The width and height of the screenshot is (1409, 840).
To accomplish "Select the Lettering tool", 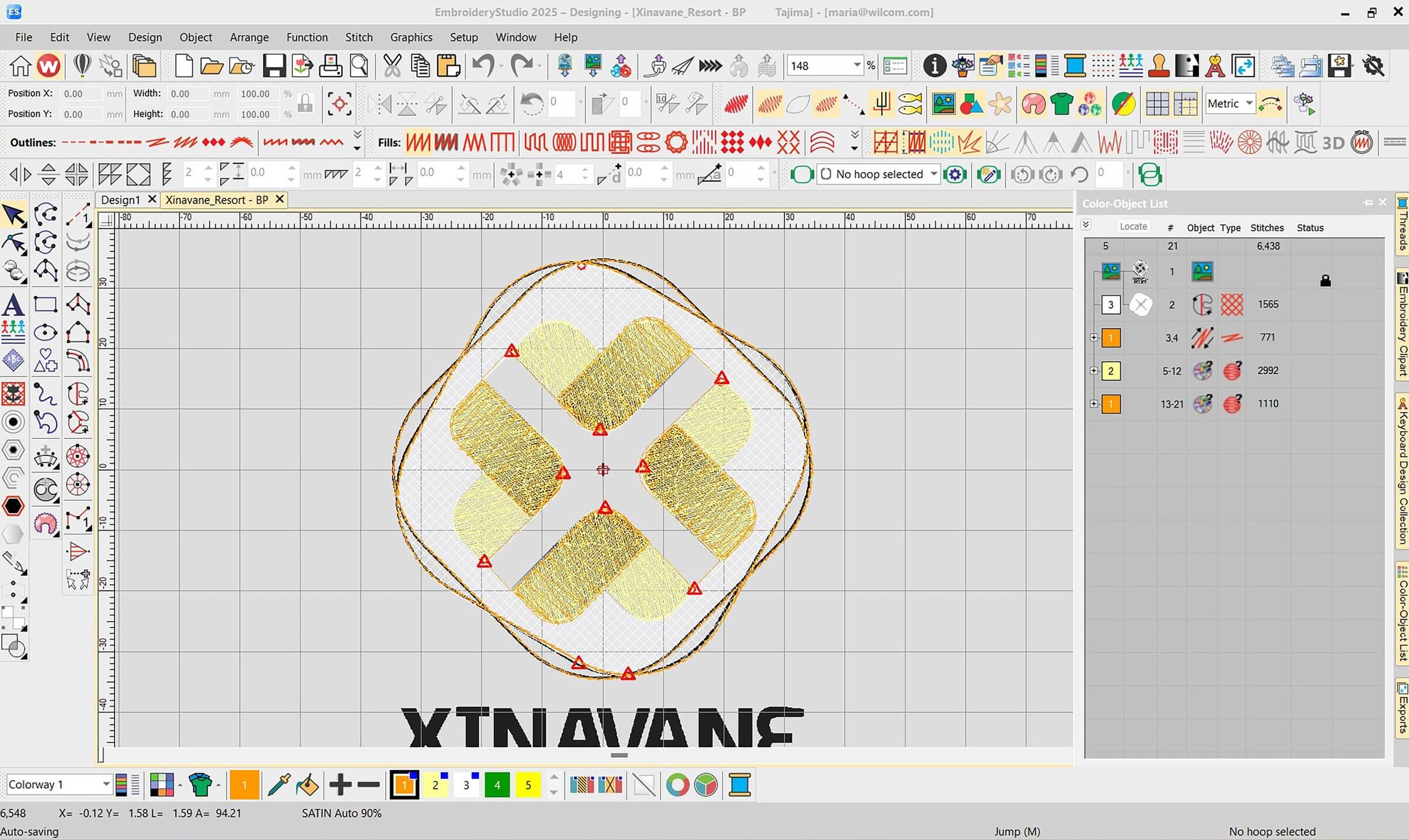I will click(13, 305).
